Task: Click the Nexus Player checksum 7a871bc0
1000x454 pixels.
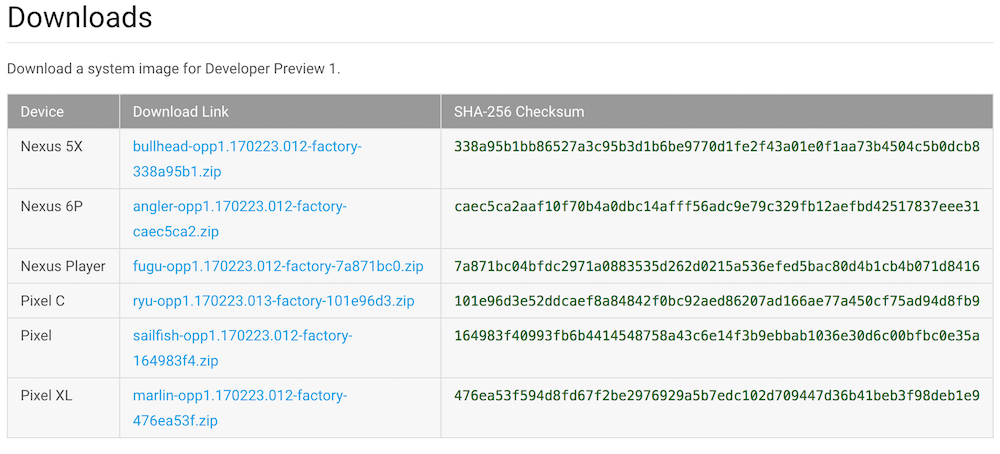Action: pos(716,266)
